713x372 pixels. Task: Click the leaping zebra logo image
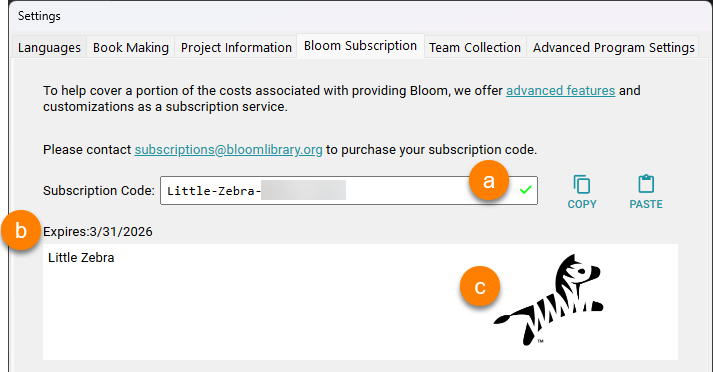(549, 299)
